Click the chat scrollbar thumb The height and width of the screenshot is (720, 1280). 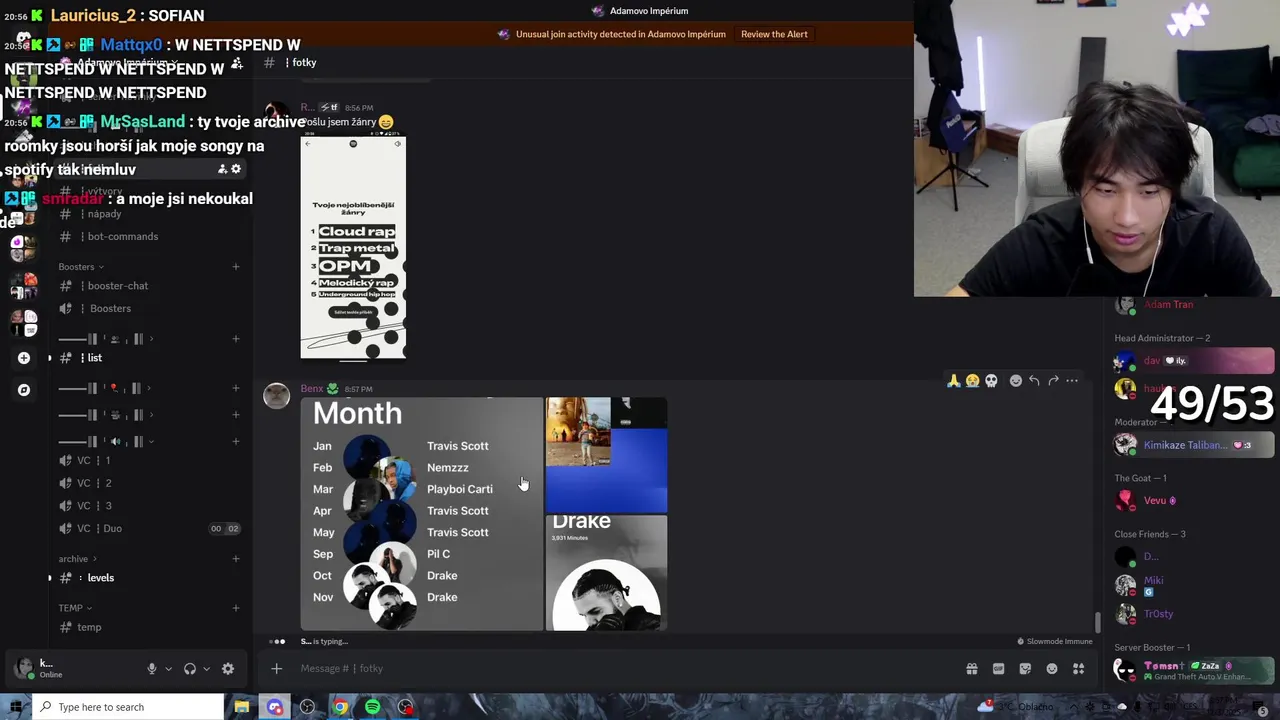coord(1098,622)
